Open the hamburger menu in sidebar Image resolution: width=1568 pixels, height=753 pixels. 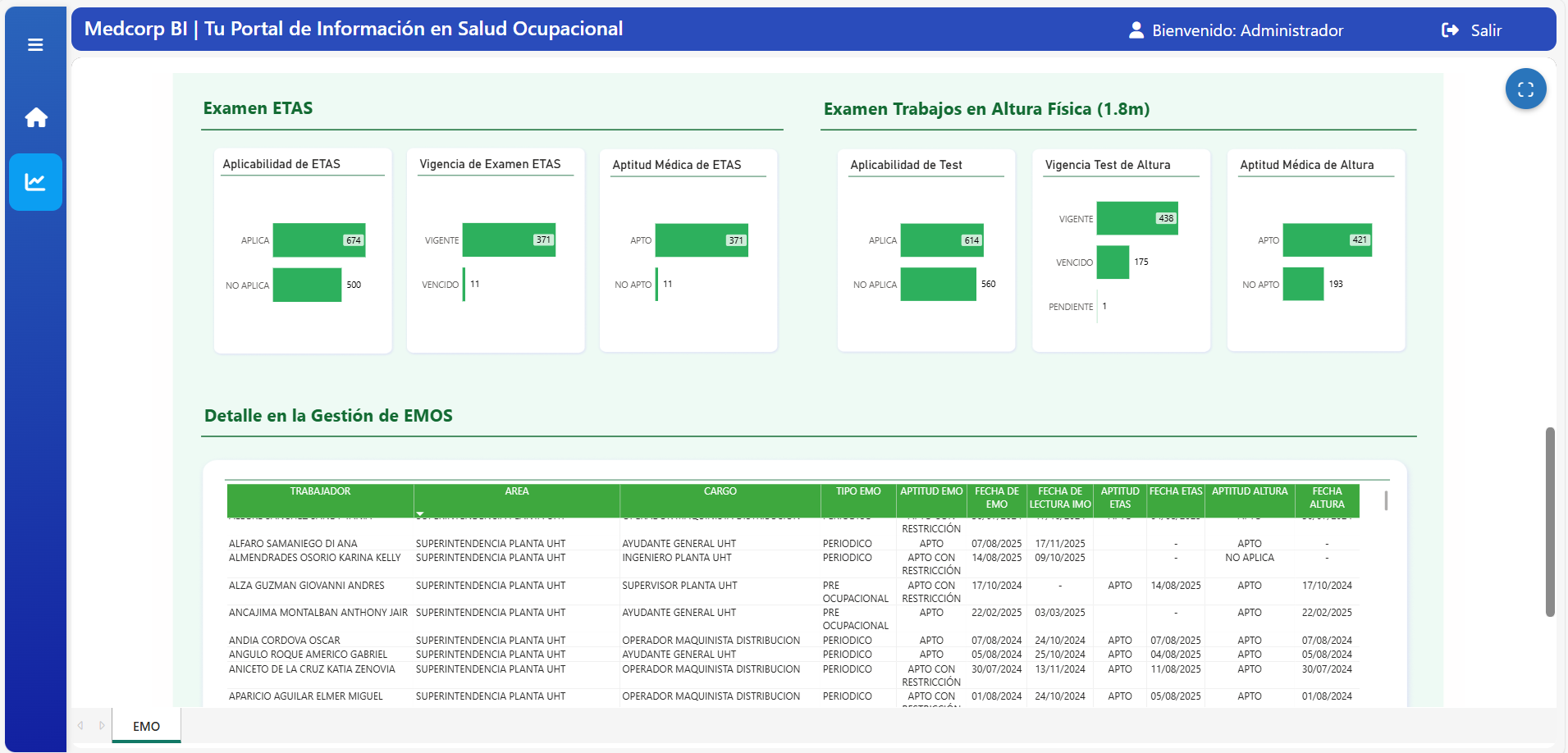tap(35, 45)
